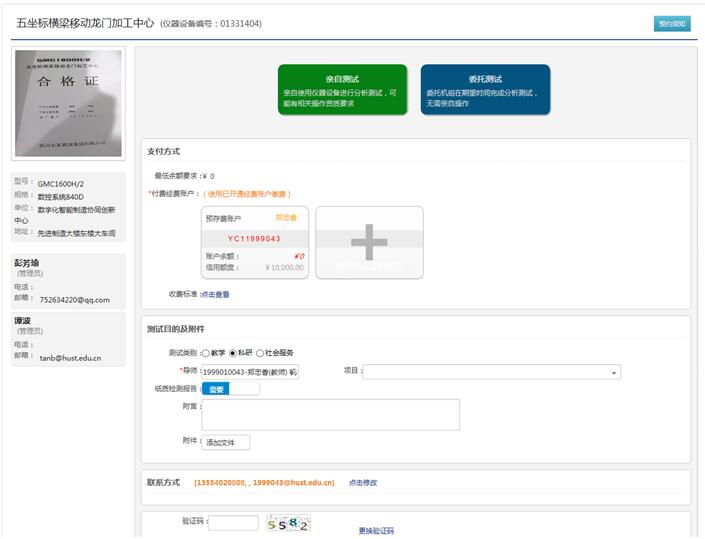Click the 更换验证码 refresh link

(x=376, y=530)
